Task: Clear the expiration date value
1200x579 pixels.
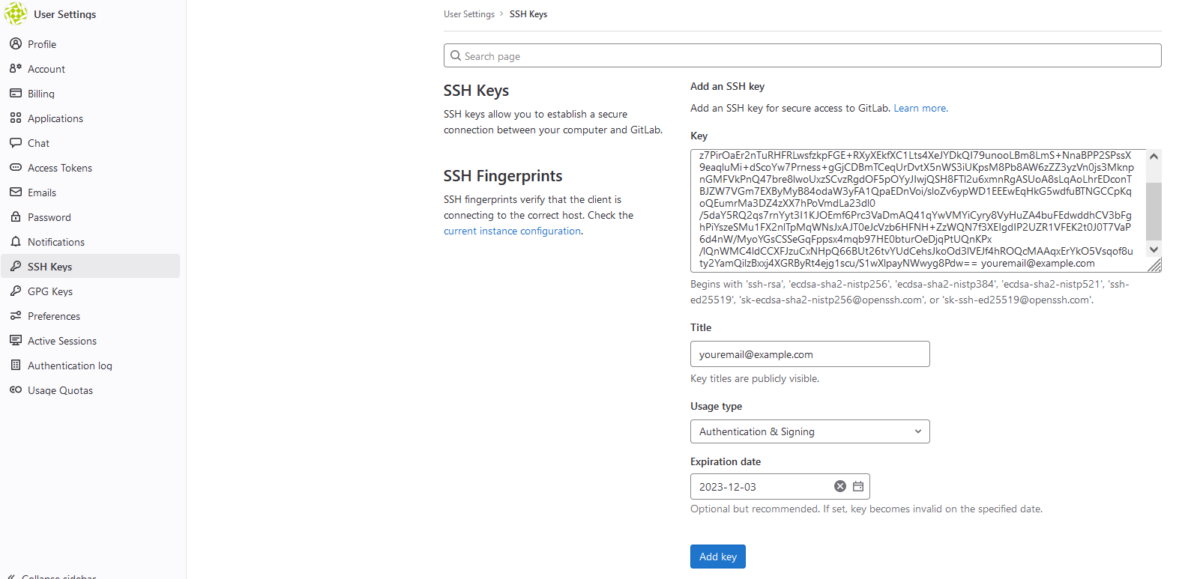Action: click(840, 486)
